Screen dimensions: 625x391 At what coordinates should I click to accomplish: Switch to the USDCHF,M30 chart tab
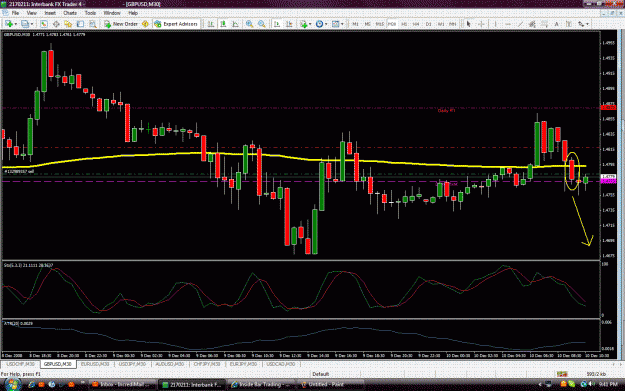coord(21,364)
